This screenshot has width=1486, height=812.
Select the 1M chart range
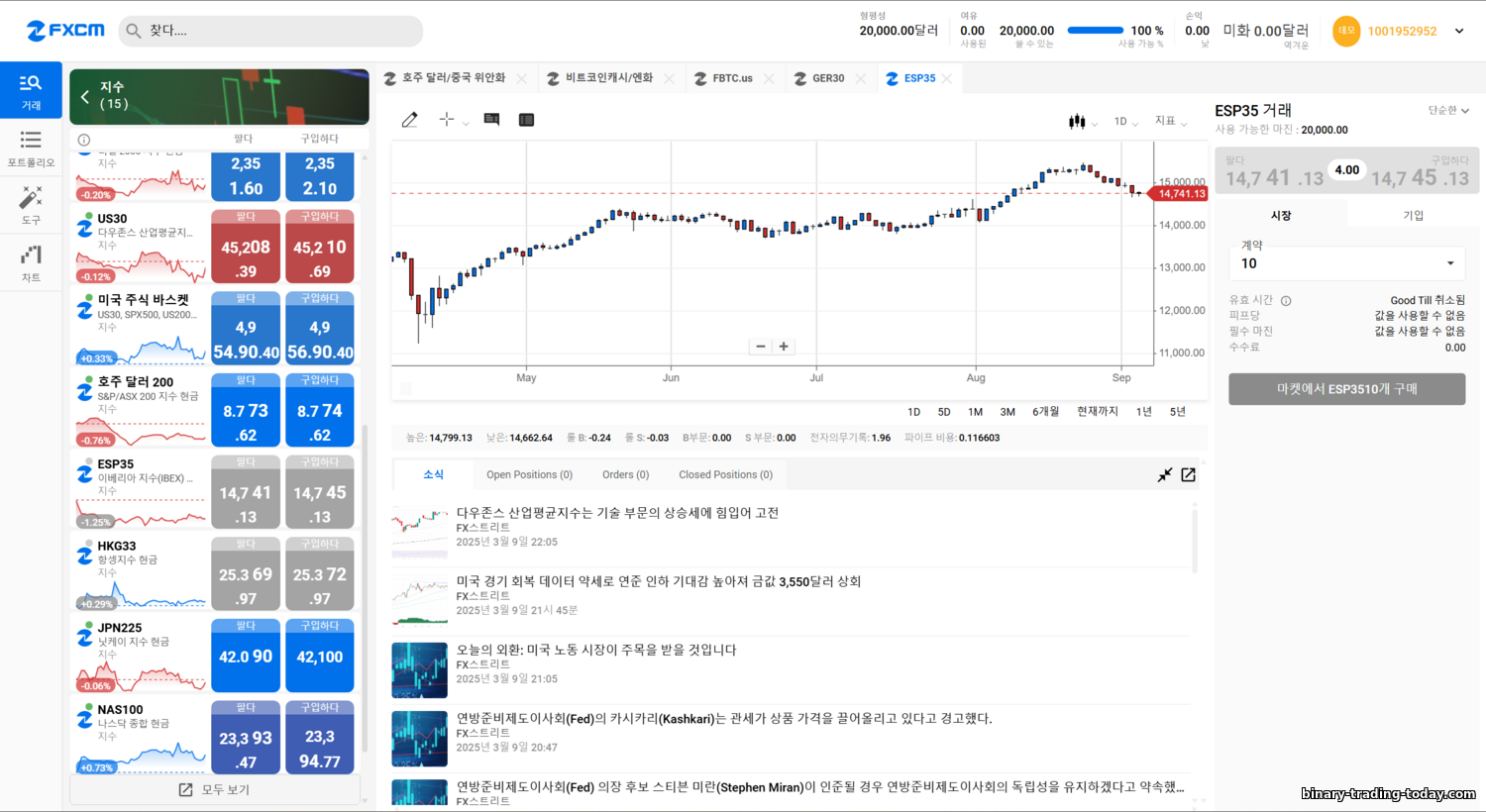(975, 412)
